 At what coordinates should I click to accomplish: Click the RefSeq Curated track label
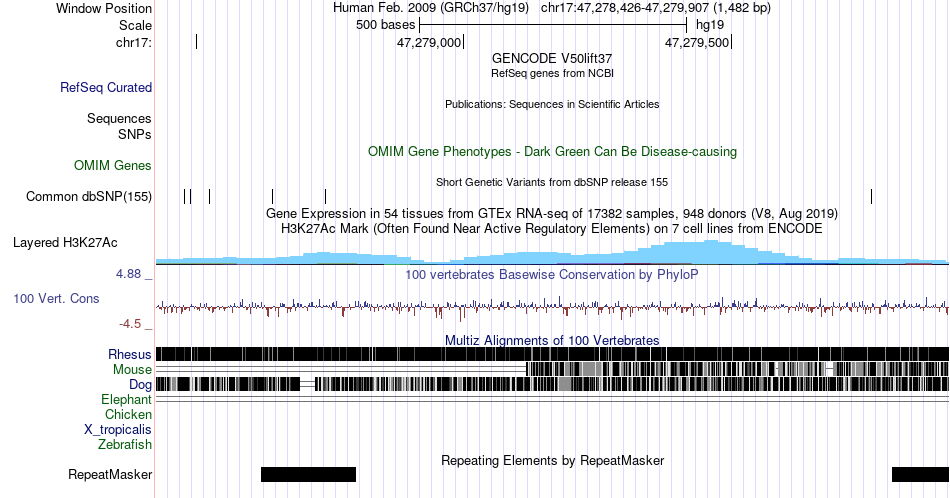pos(106,87)
